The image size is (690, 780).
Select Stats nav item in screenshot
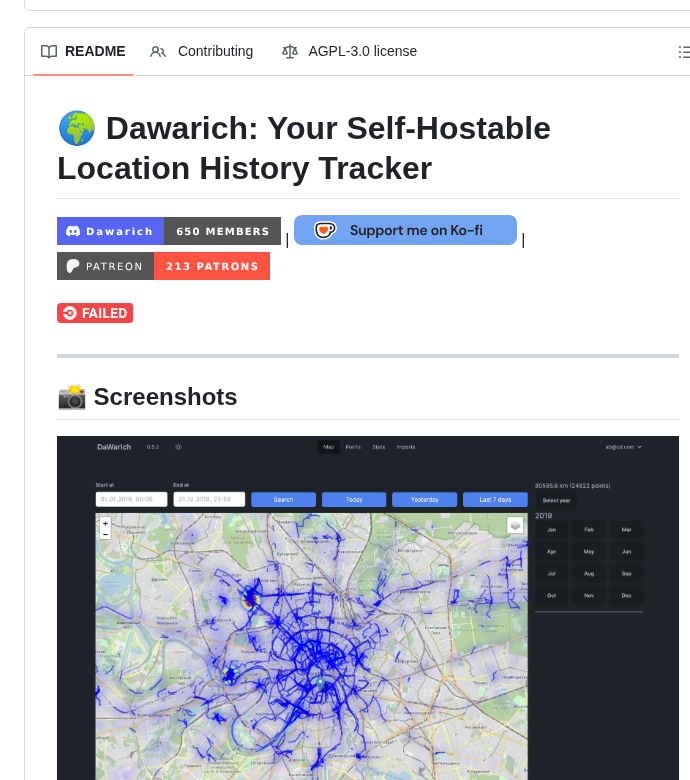pos(379,447)
